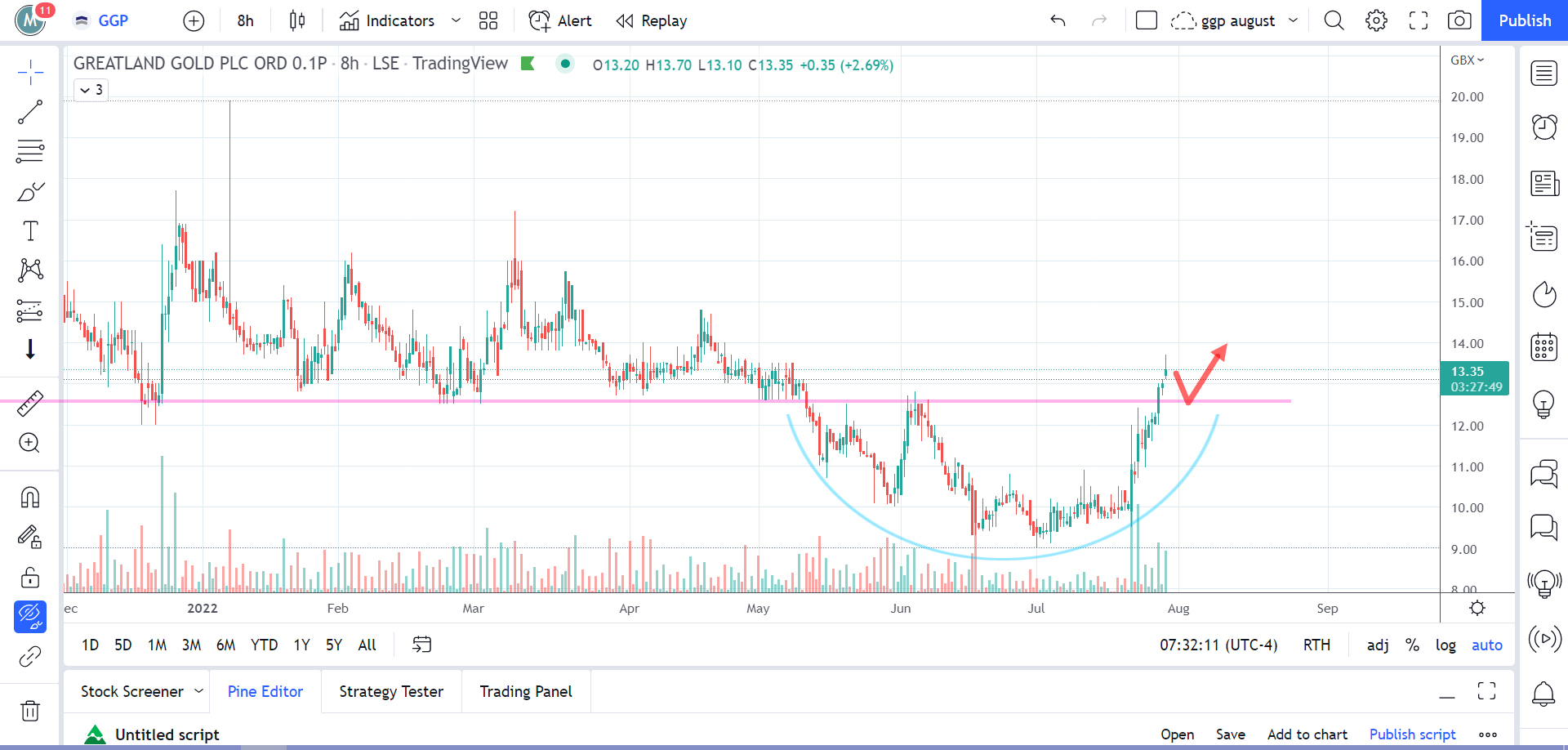Open timezone 07:32:11 (UTC-4) menu

(x=1218, y=645)
